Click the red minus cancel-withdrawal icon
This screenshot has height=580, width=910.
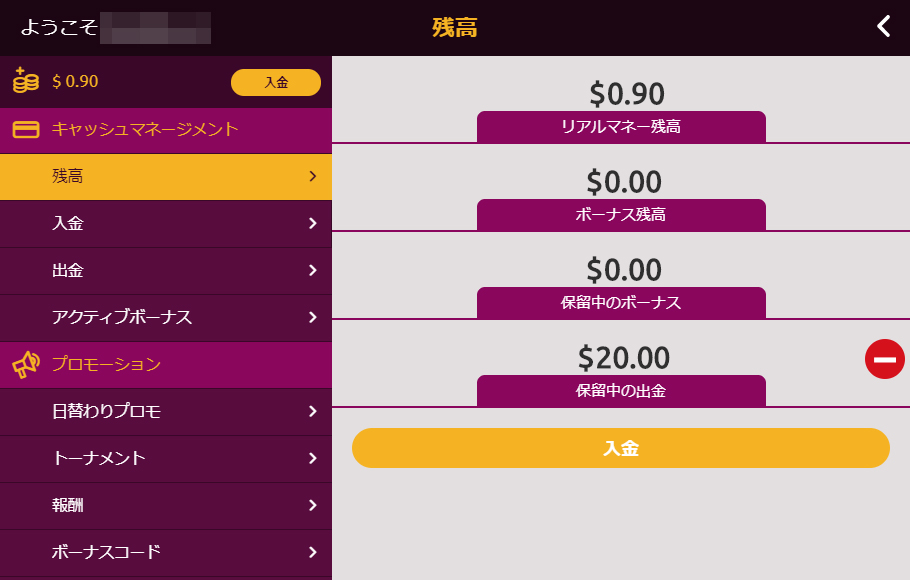(884, 359)
